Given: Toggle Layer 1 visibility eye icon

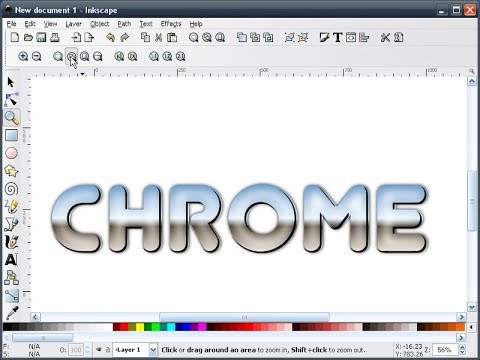Looking at the screenshot, I should [x=99, y=350].
